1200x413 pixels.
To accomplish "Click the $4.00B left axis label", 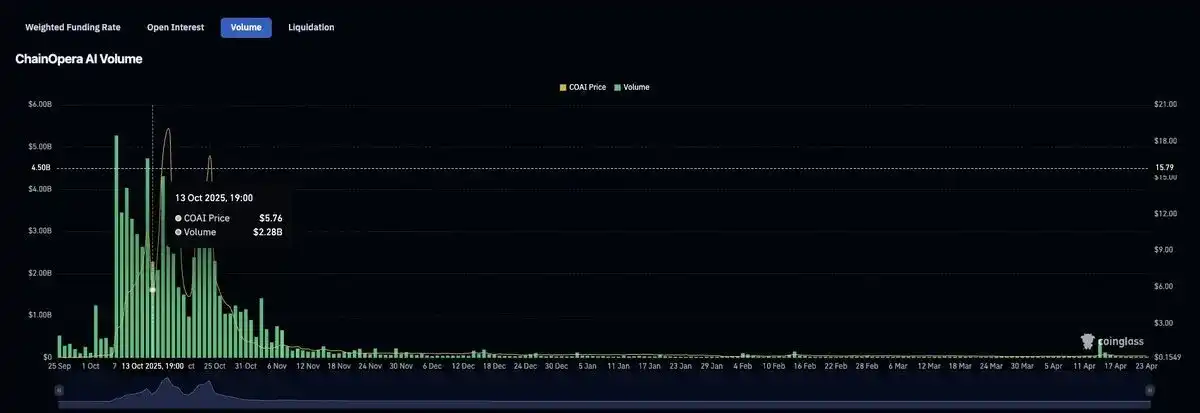I will 39,189.
